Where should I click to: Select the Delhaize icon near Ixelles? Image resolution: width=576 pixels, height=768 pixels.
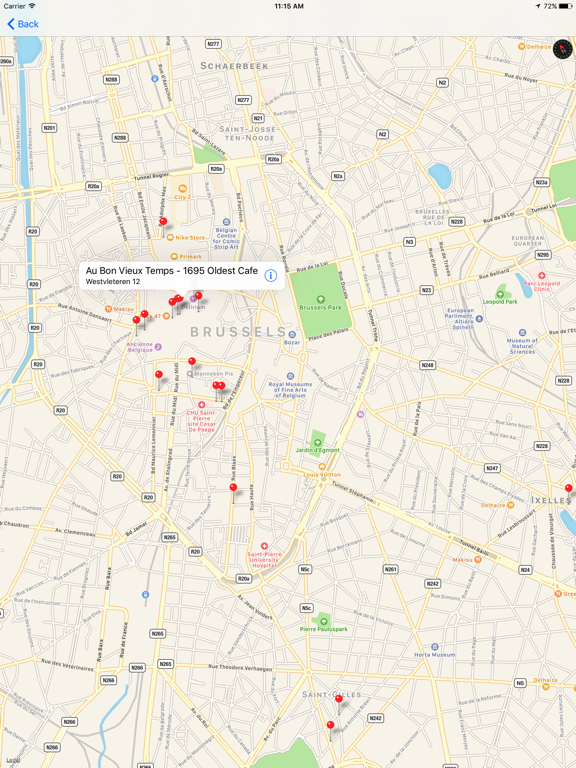point(510,505)
